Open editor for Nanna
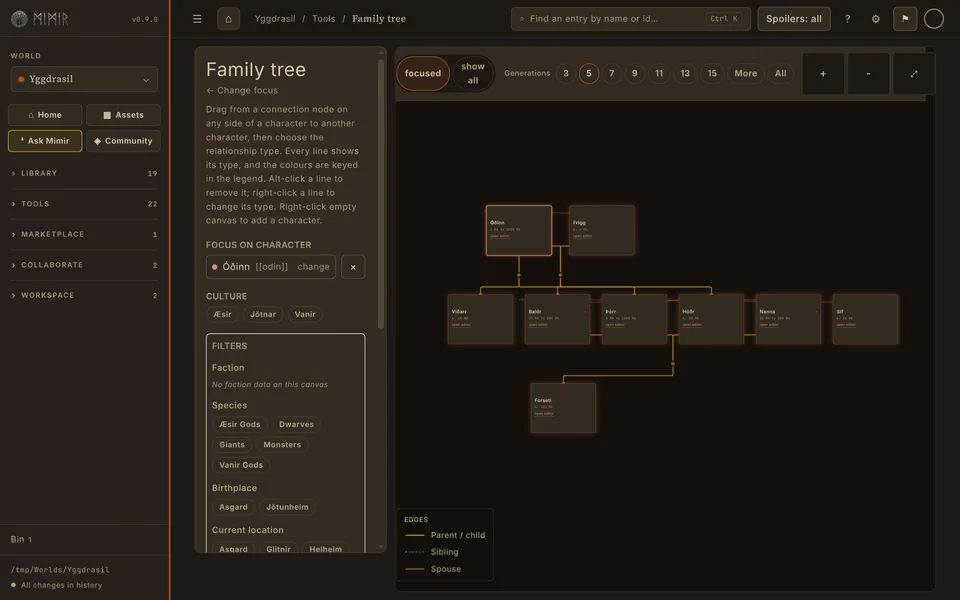Image resolution: width=960 pixels, height=600 pixels. pyautogui.click(x=768, y=325)
